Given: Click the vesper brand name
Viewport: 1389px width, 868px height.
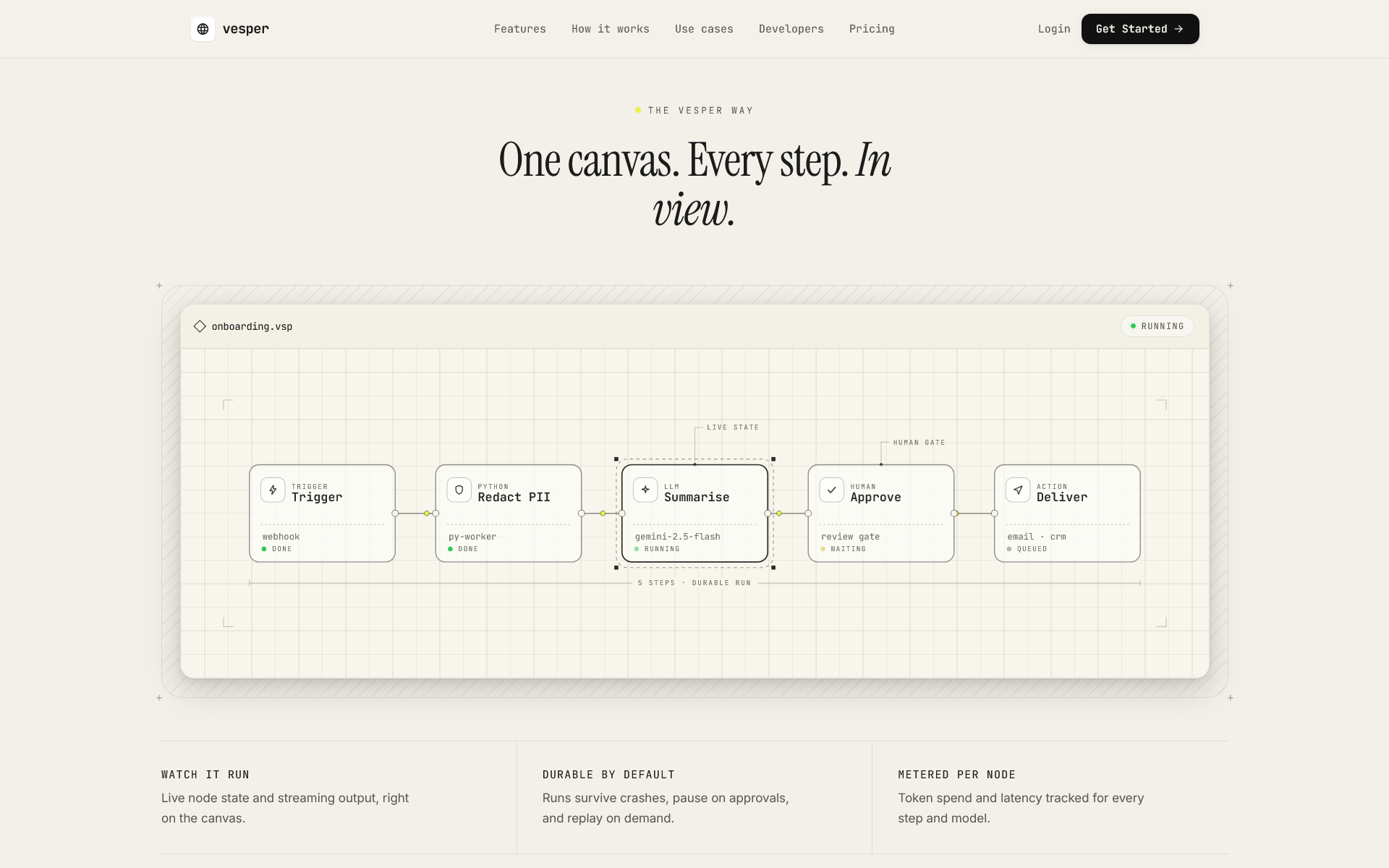Looking at the screenshot, I should [246, 29].
